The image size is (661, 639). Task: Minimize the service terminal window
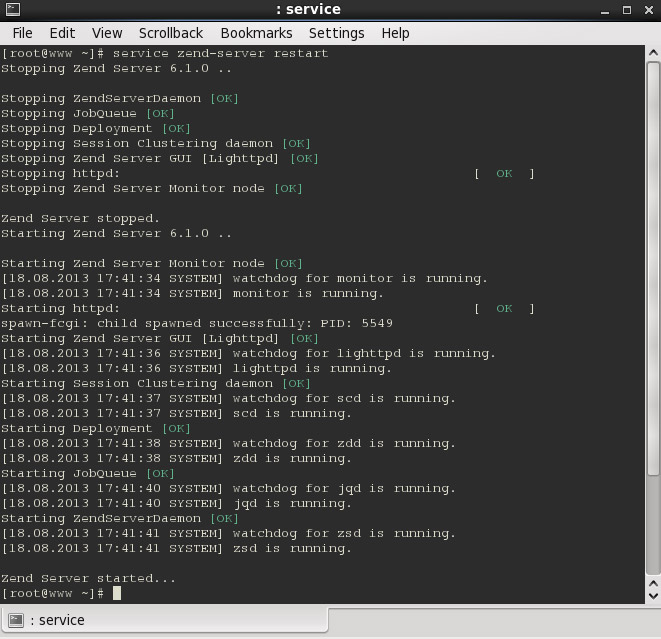pyautogui.click(x=605, y=10)
